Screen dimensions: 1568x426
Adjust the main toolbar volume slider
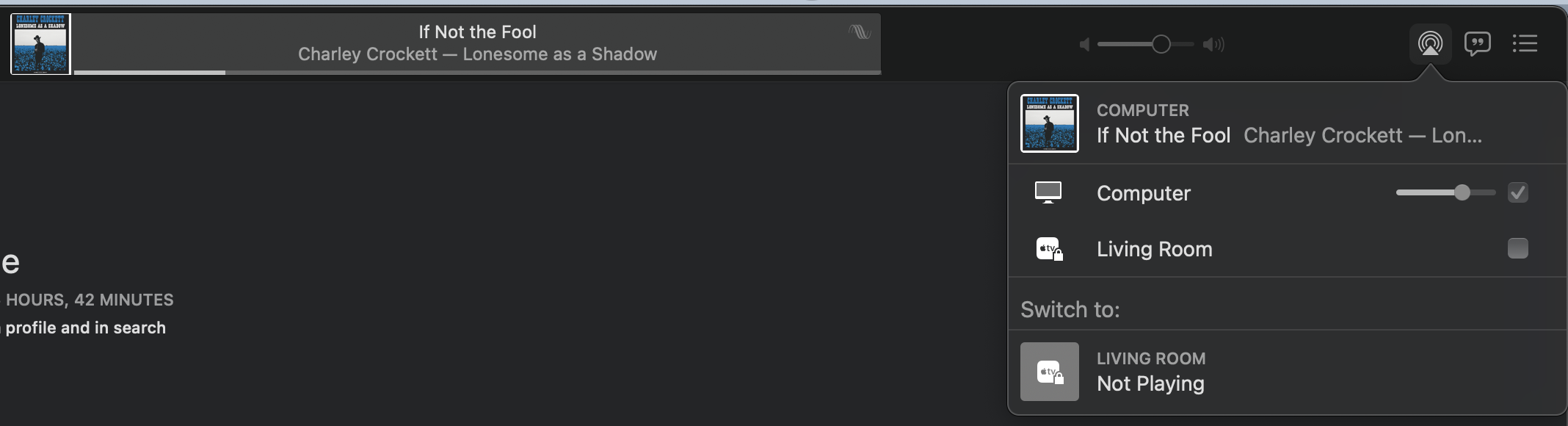[1146, 45]
